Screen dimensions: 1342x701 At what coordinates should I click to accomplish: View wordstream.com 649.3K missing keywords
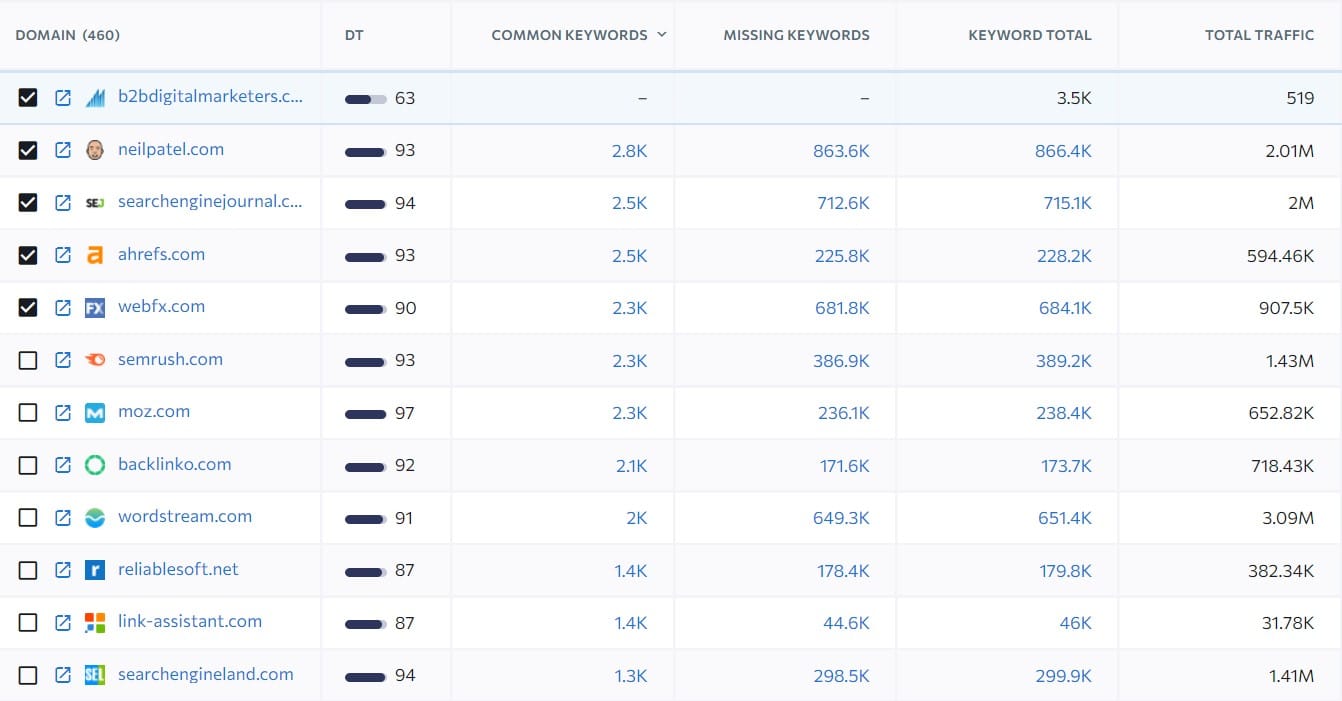pos(841,518)
